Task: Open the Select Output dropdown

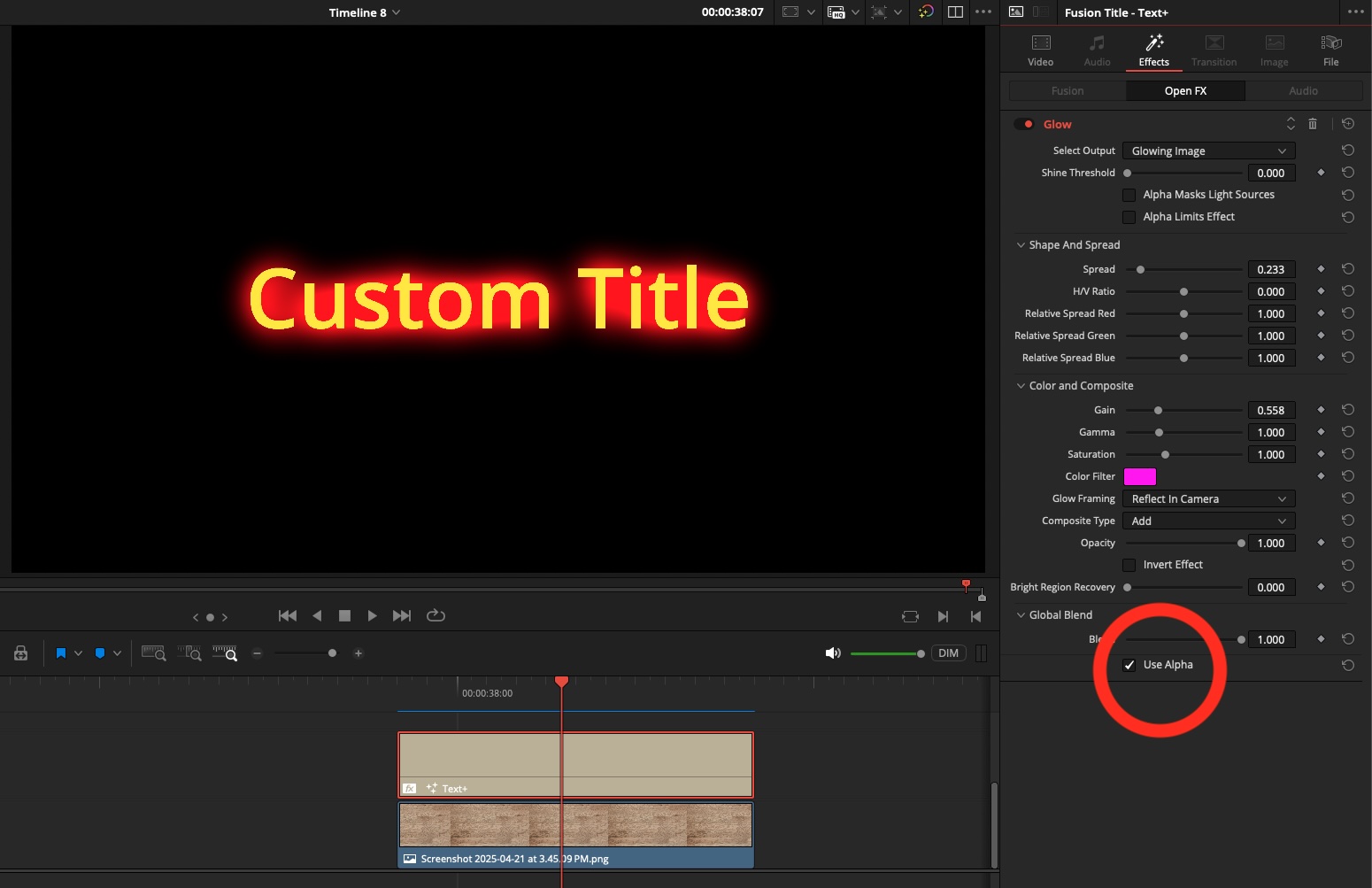Action: click(1208, 151)
